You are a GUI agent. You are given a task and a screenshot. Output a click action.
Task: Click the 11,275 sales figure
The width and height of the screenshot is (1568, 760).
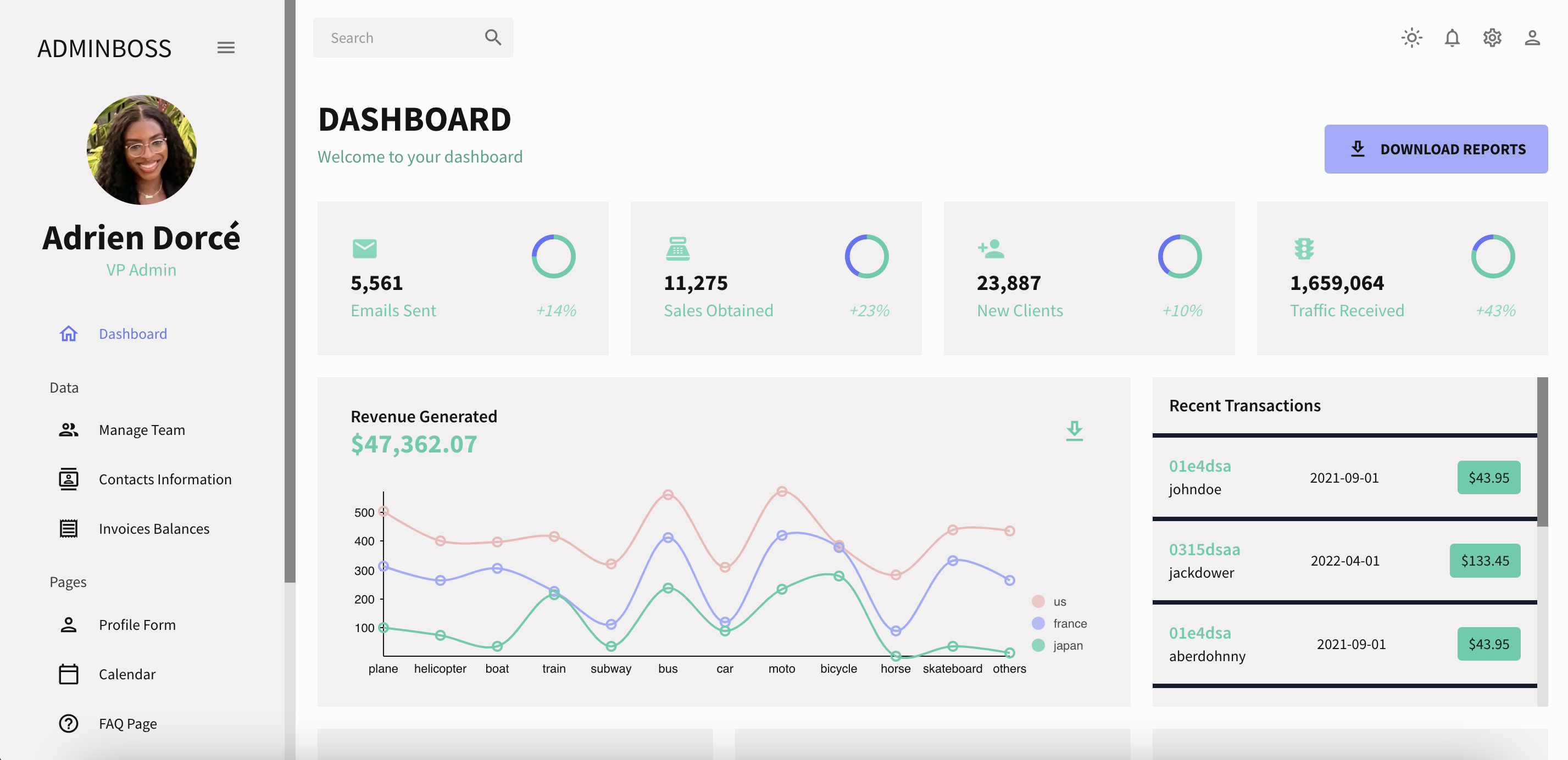click(x=695, y=283)
